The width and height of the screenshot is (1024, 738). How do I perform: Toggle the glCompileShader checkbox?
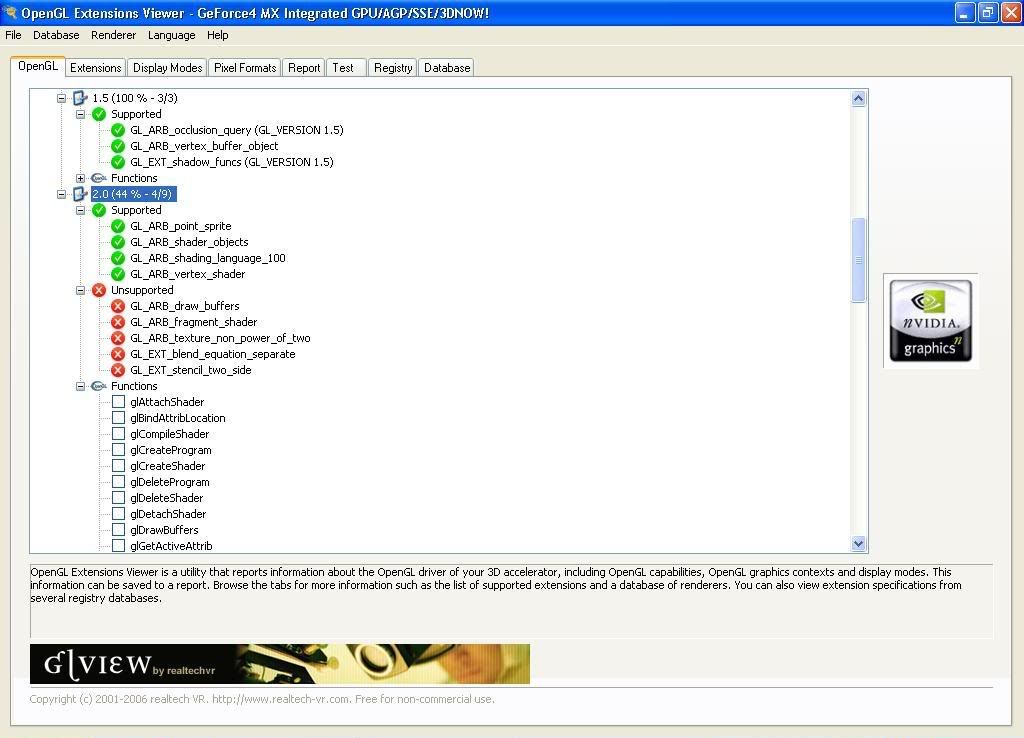click(118, 434)
